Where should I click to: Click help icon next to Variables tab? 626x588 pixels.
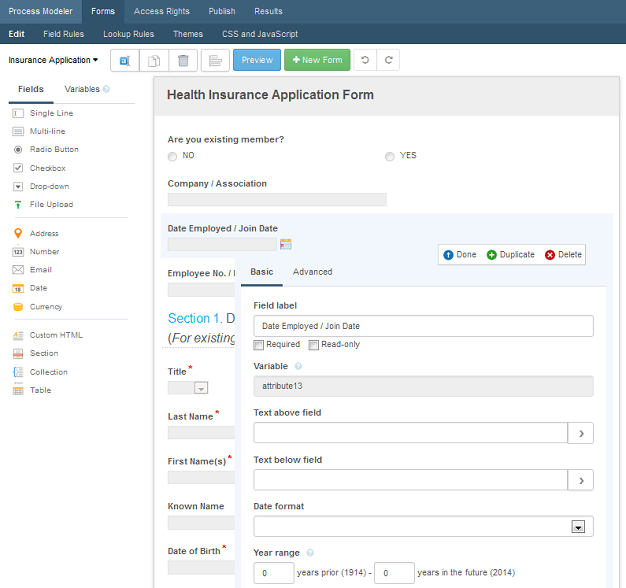pyautogui.click(x=106, y=89)
